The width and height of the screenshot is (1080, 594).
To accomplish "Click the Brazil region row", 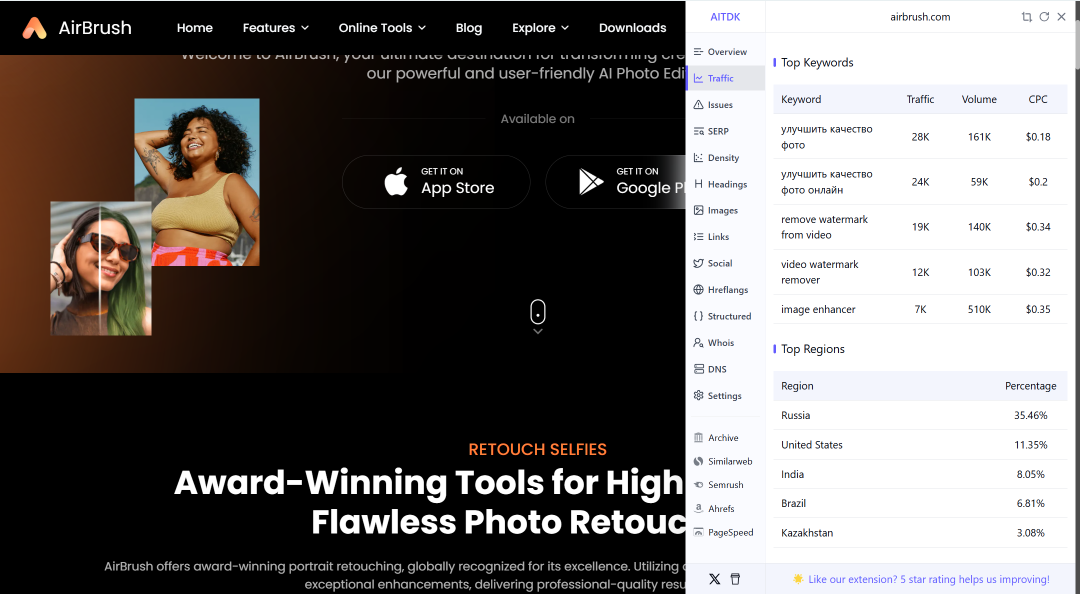I will (920, 504).
